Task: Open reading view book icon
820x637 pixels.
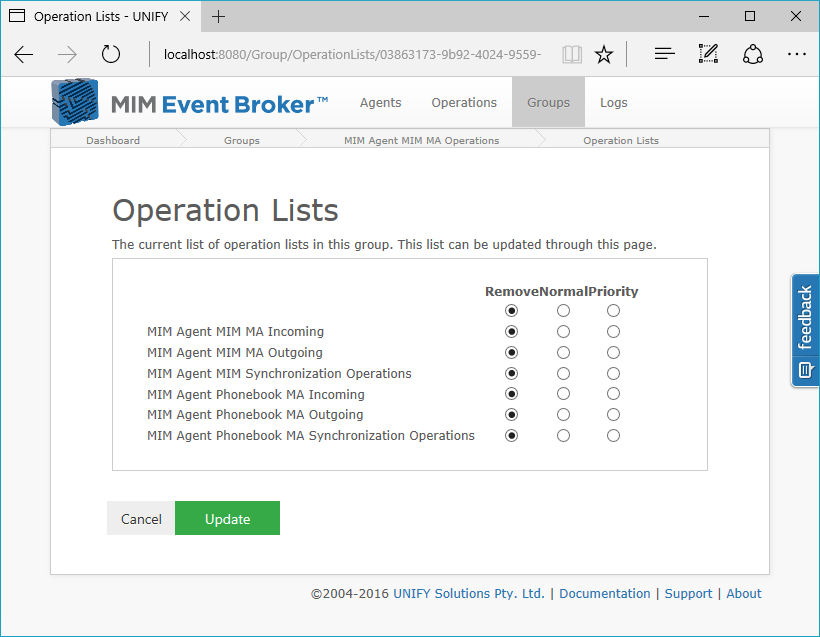Action: (572, 54)
